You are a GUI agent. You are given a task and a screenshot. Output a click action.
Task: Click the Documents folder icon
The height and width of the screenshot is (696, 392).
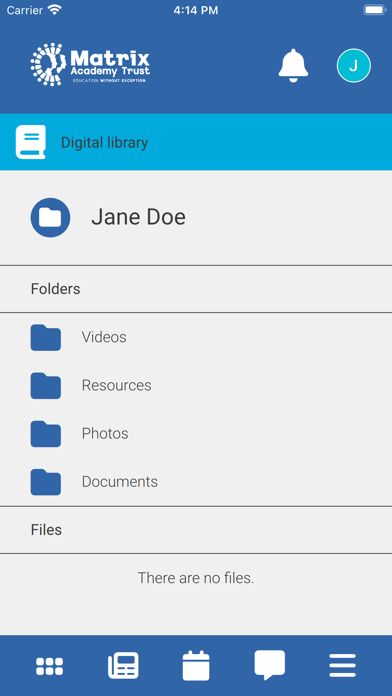click(46, 482)
